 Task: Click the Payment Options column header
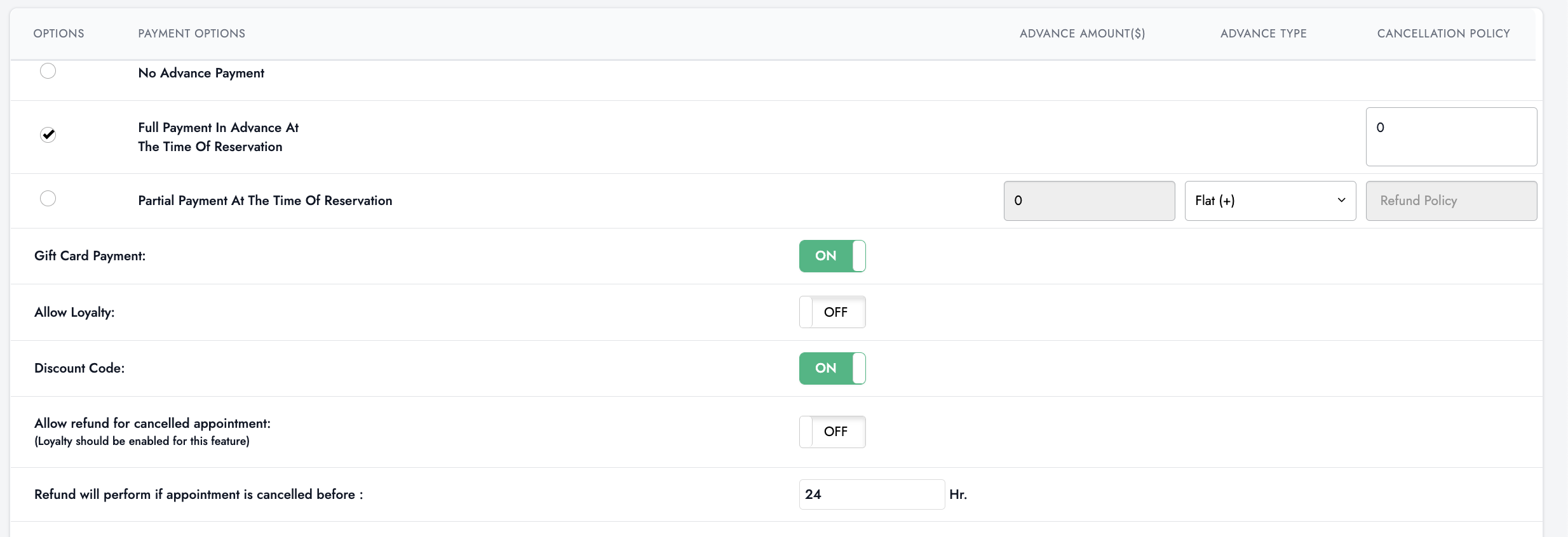[x=191, y=34]
